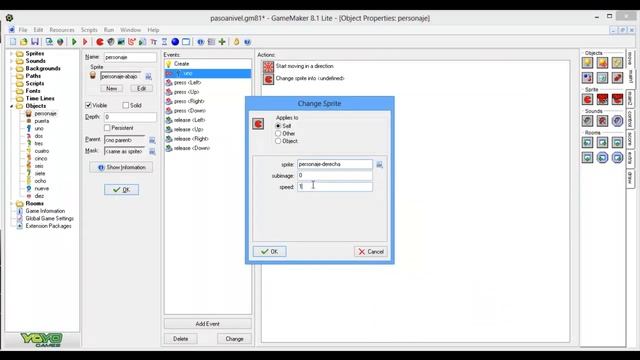The width and height of the screenshot is (640, 360).
Task: Run the game with green play icon
Action: tap(74, 42)
